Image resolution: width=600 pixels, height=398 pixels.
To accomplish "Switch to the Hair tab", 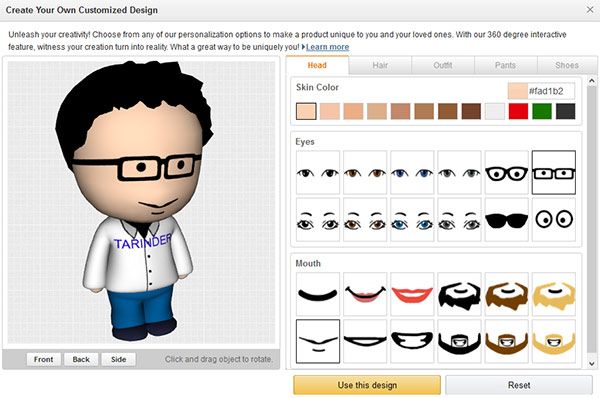I will pyautogui.click(x=380, y=65).
